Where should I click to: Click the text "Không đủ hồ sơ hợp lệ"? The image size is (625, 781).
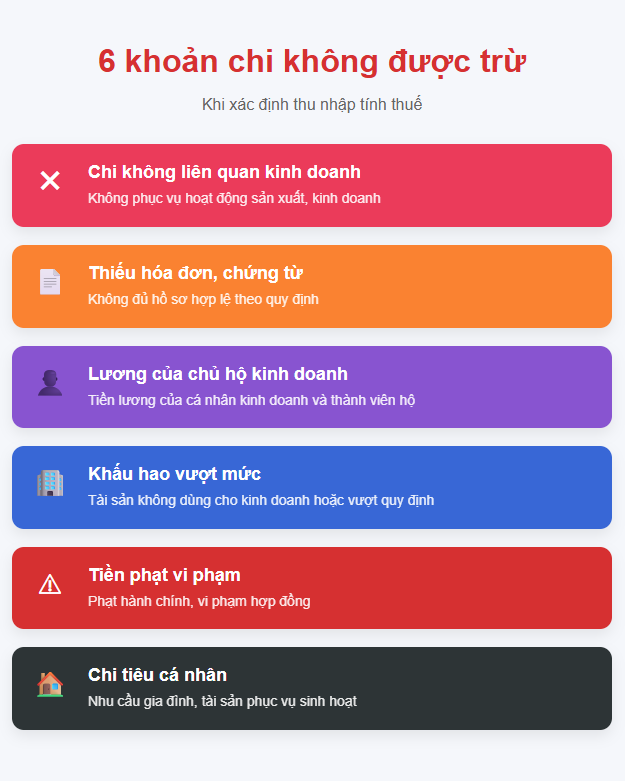(x=203, y=299)
